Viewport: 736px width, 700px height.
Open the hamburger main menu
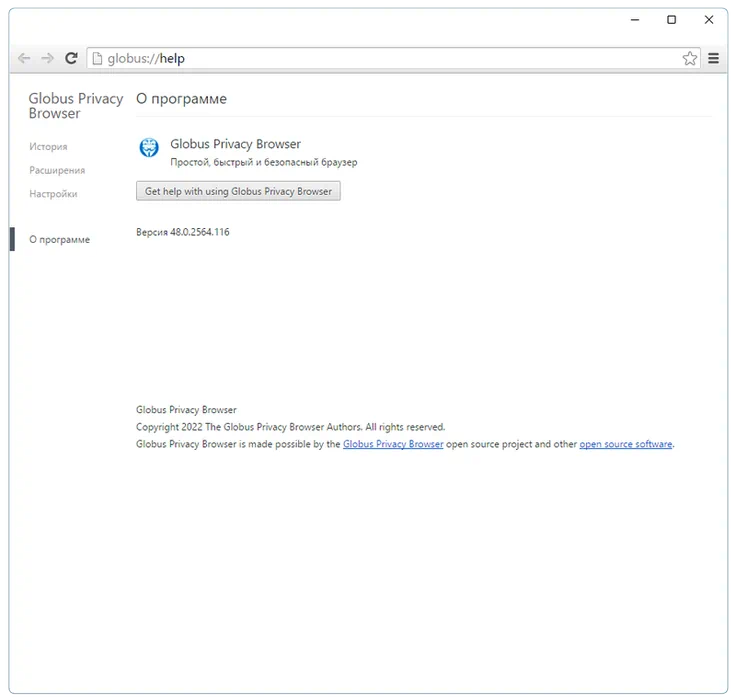(x=713, y=58)
